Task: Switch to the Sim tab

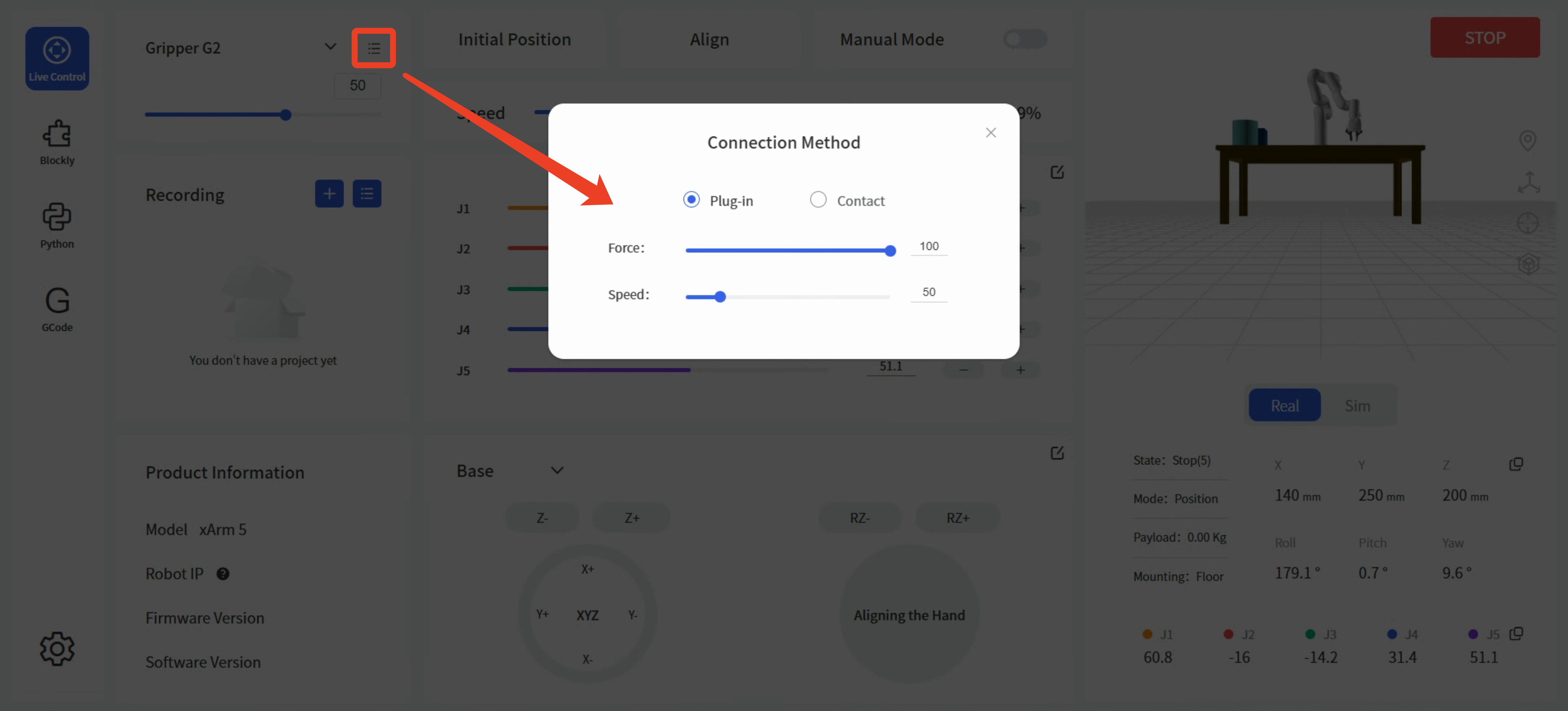Action: point(1357,405)
